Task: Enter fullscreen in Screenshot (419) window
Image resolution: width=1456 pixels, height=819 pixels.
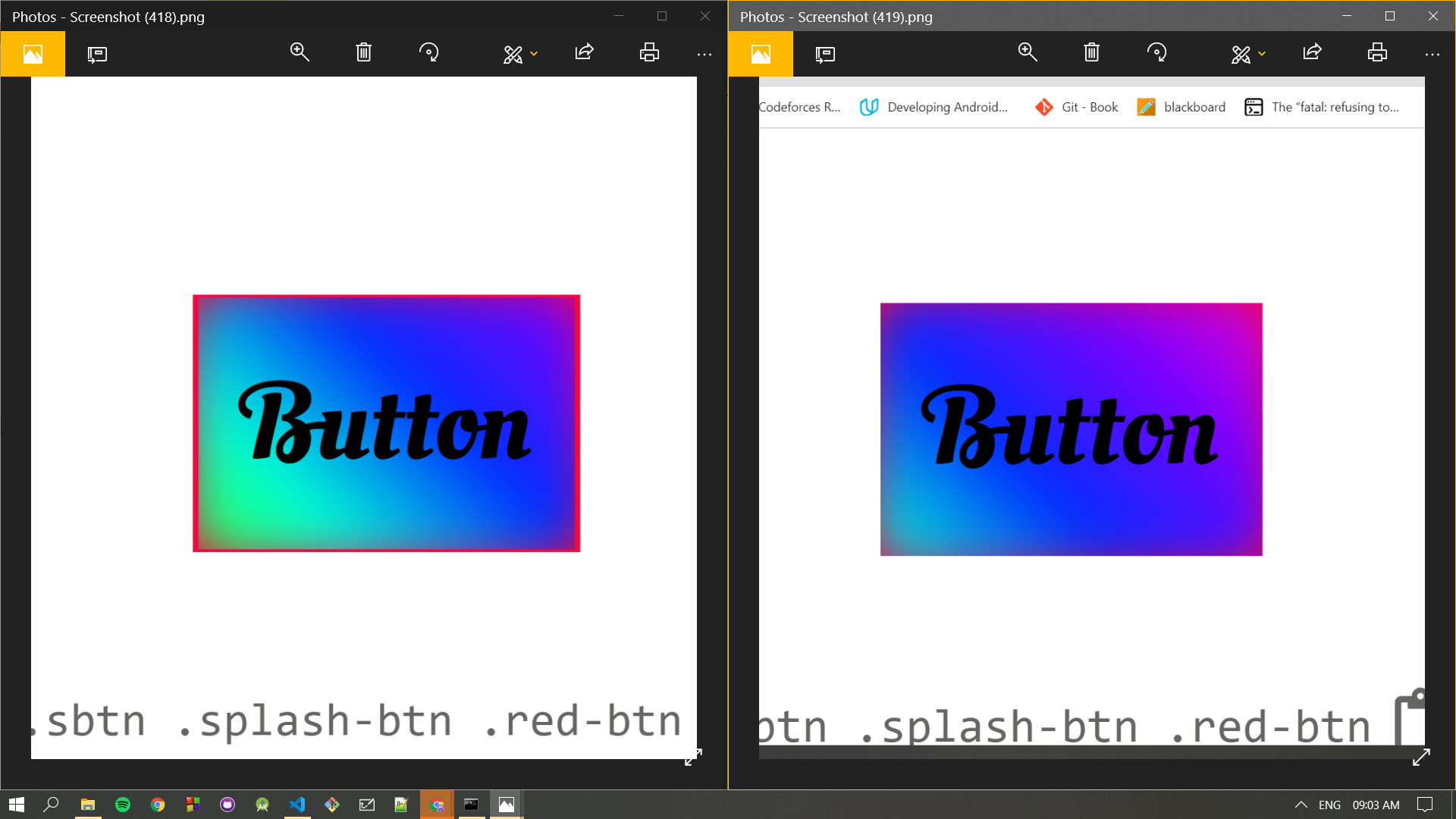Action: [1421, 757]
